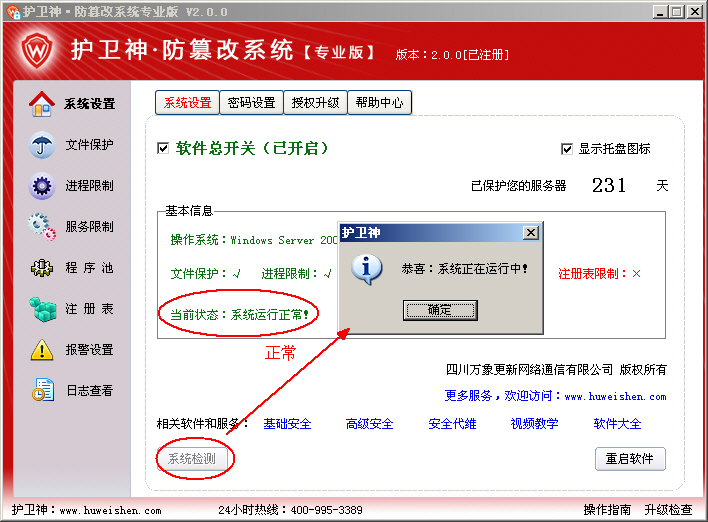Open 进程限制 sidebar label
This screenshot has height=522, width=708.
click(x=89, y=186)
